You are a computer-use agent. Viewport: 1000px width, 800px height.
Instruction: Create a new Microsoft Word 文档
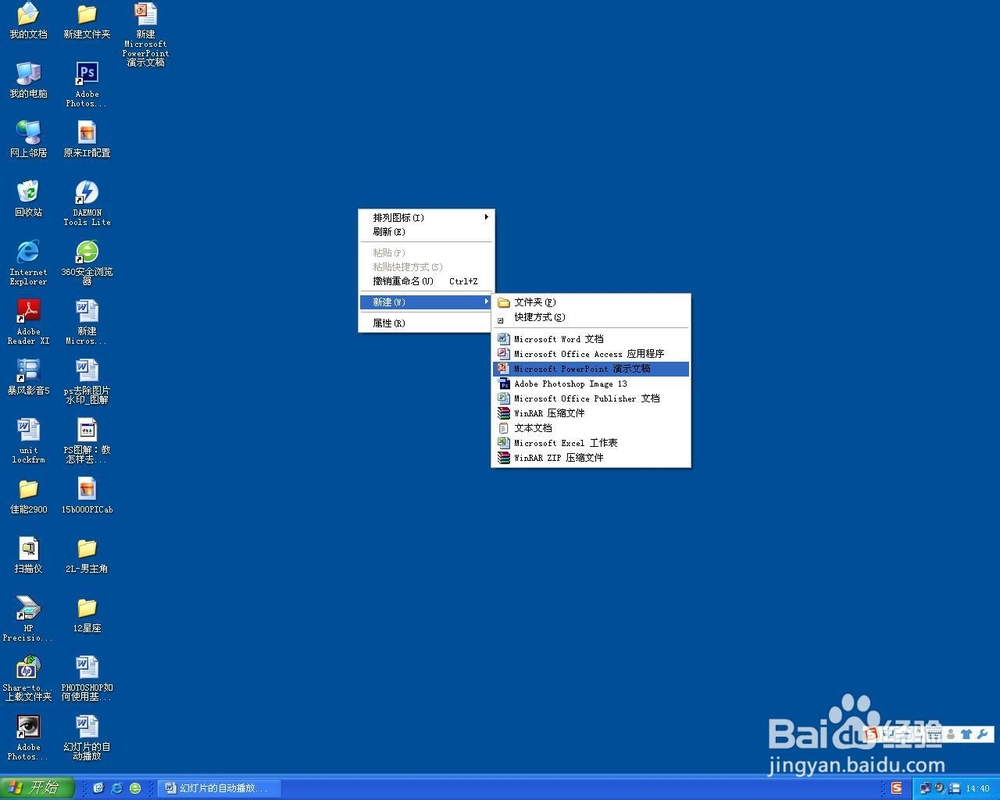tap(591, 339)
